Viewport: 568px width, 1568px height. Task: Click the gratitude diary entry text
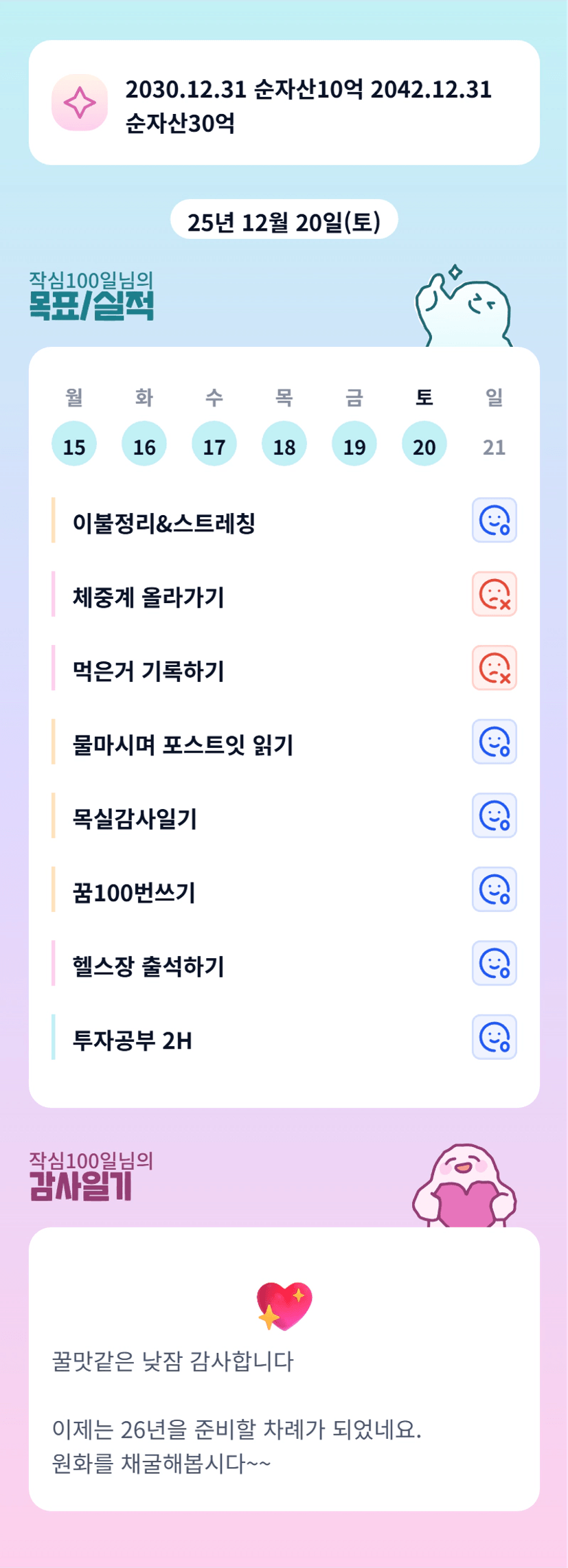pyautogui.click(x=236, y=1412)
